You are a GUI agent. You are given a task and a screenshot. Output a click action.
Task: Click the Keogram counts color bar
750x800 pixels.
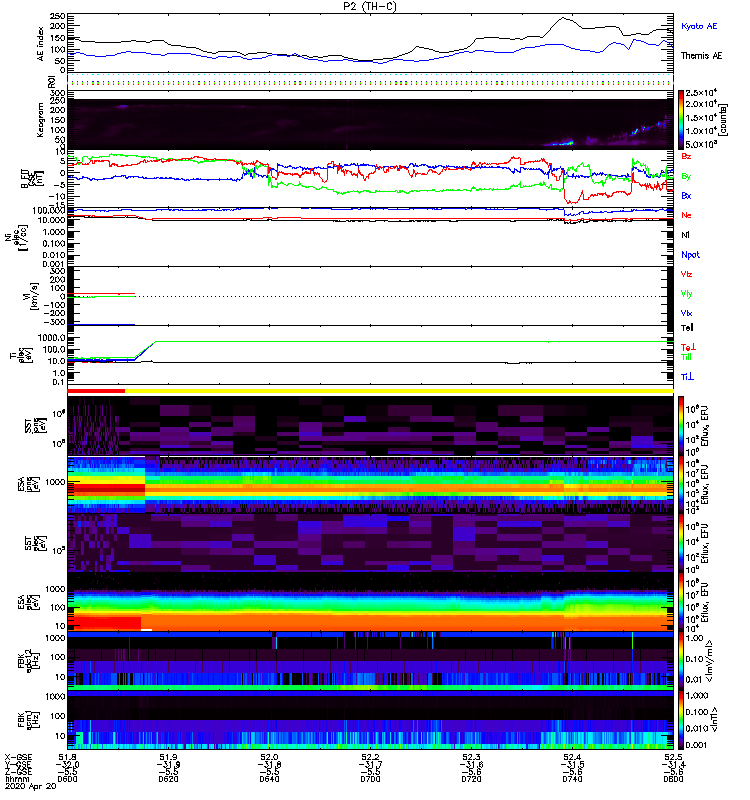coord(681,120)
